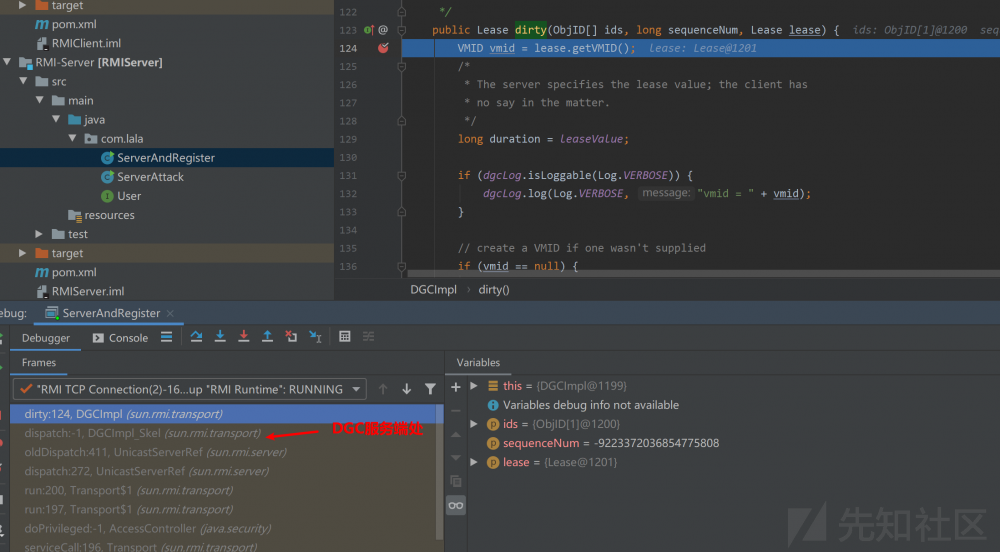The width and height of the screenshot is (1000, 552).
Task: Click the Run to Cursor icon
Action: 315,337
